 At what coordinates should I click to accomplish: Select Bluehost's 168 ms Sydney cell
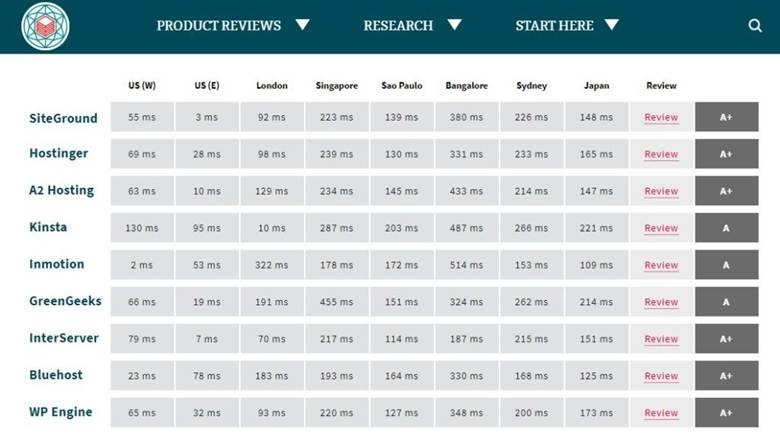tap(531, 375)
